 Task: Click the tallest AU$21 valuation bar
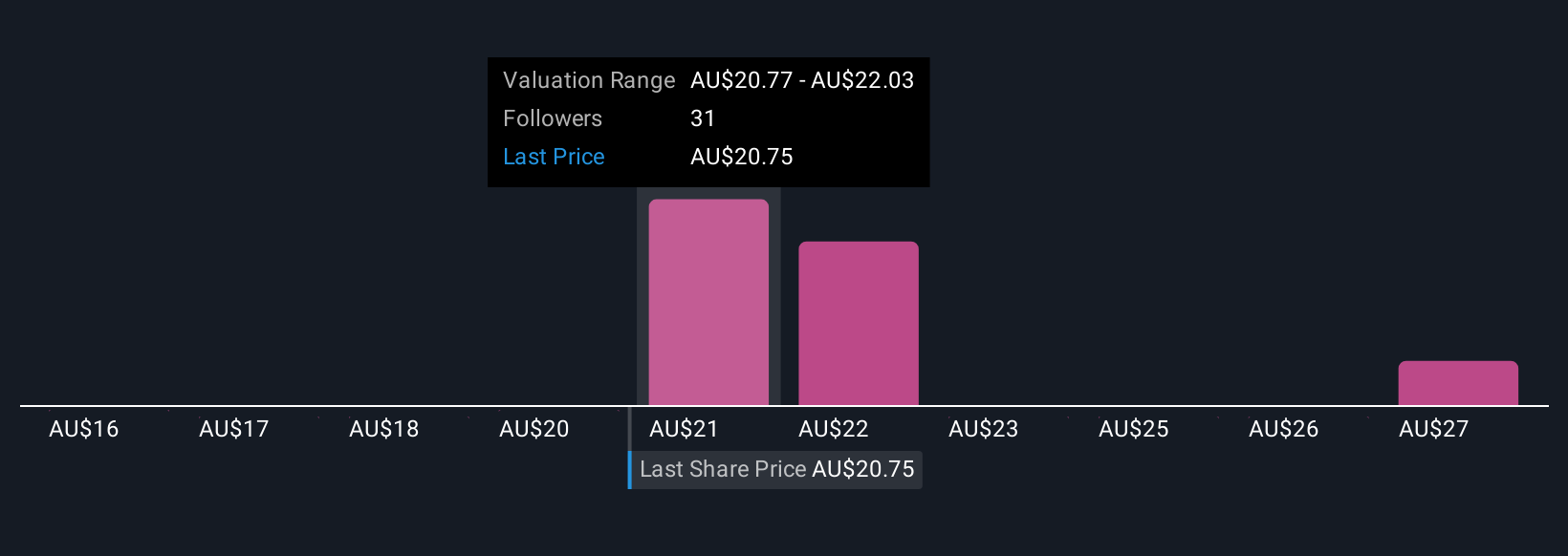click(708, 303)
